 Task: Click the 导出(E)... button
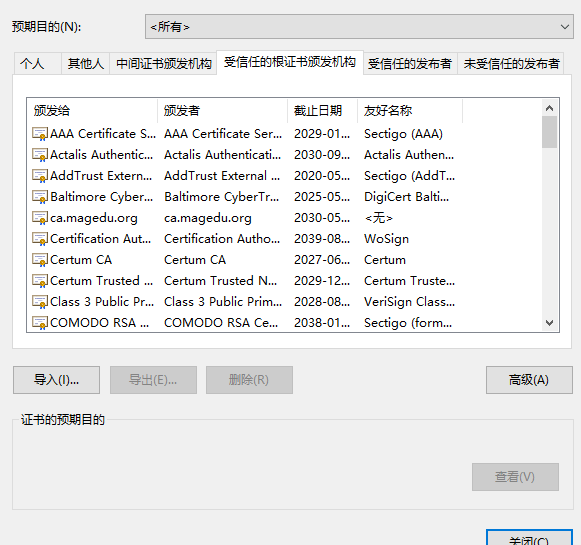point(153,380)
